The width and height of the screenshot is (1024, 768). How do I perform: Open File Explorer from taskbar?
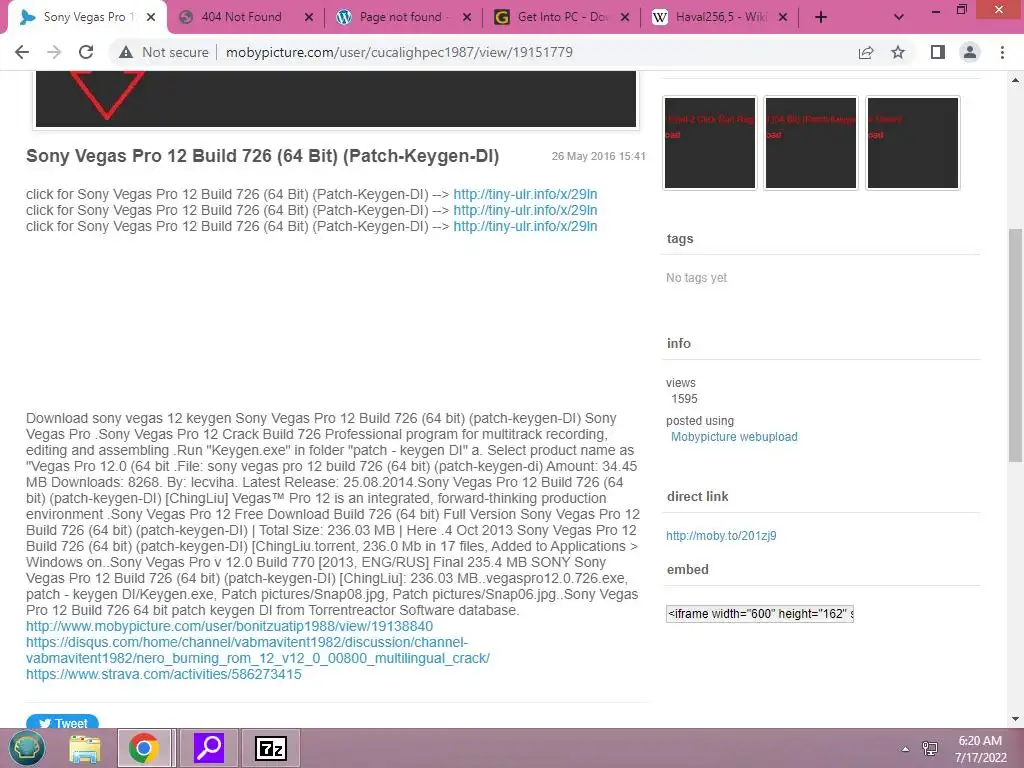coord(85,748)
